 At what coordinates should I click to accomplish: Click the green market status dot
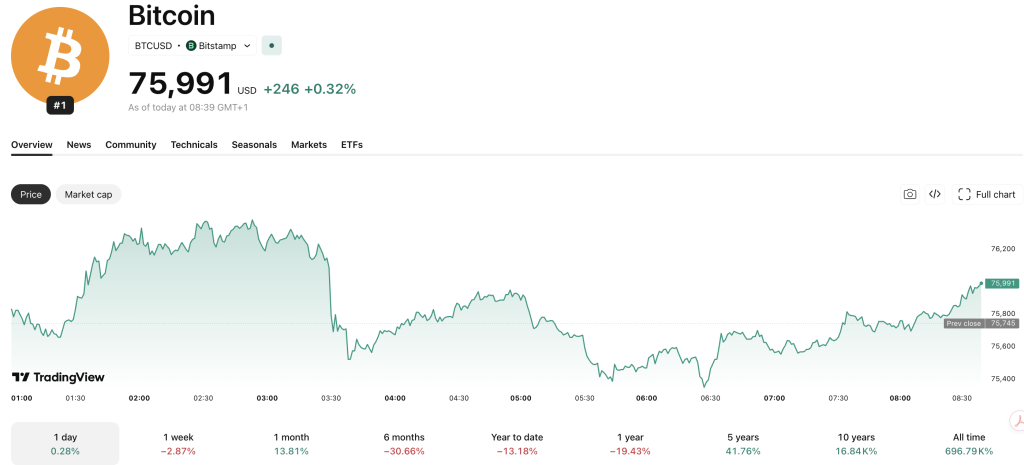click(x=272, y=45)
